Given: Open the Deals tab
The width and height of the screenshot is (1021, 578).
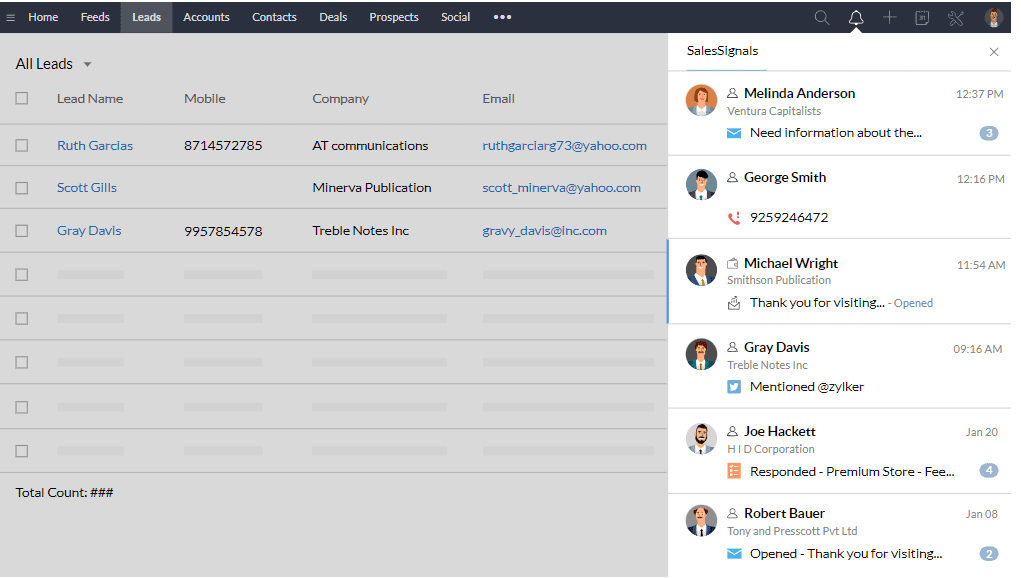Looking at the screenshot, I should point(333,17).
